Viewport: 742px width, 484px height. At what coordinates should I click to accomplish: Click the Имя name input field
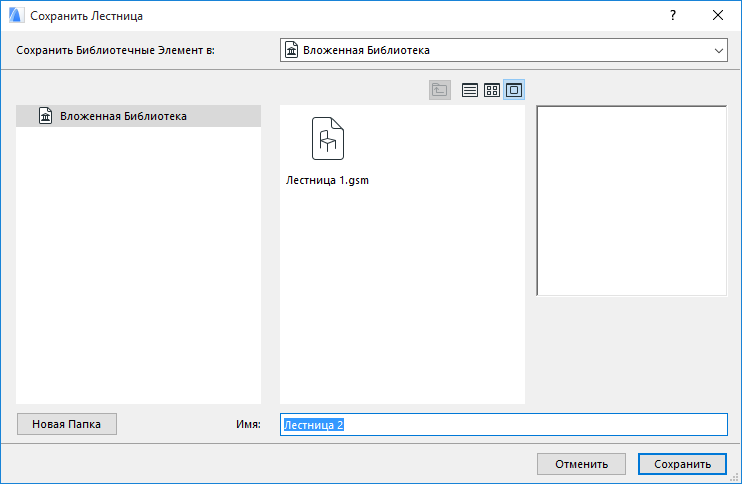click(504, 424)
